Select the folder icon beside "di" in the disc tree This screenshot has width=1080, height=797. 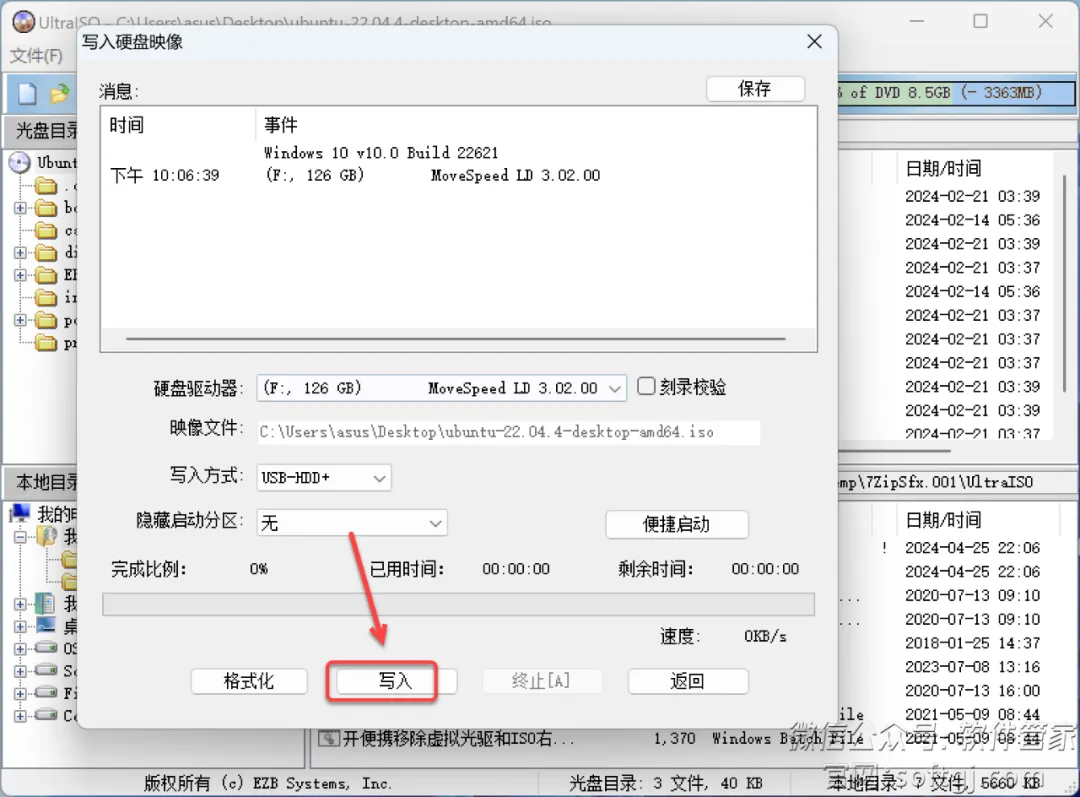pos(46,253)
